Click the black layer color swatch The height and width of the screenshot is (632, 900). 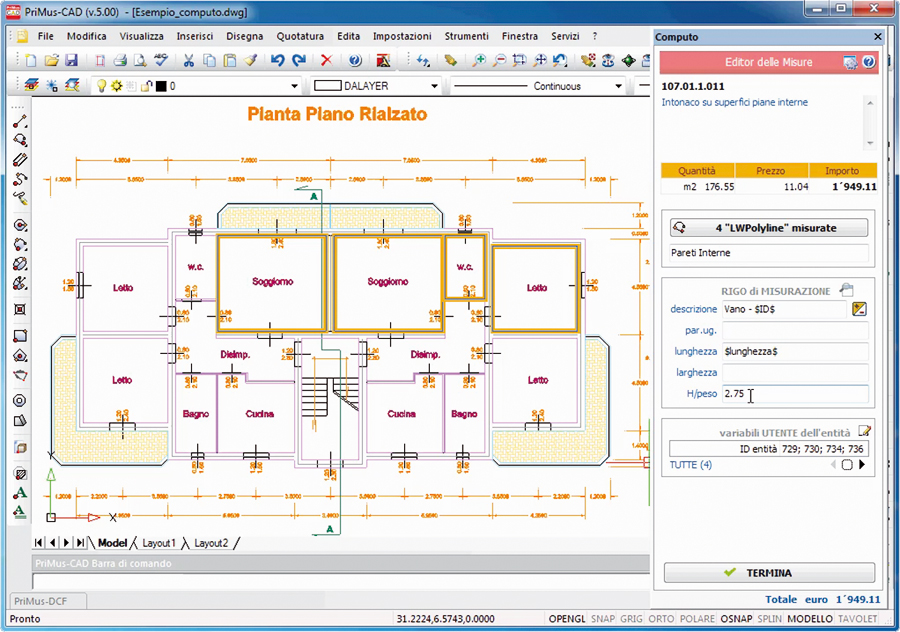pos(161,87)
